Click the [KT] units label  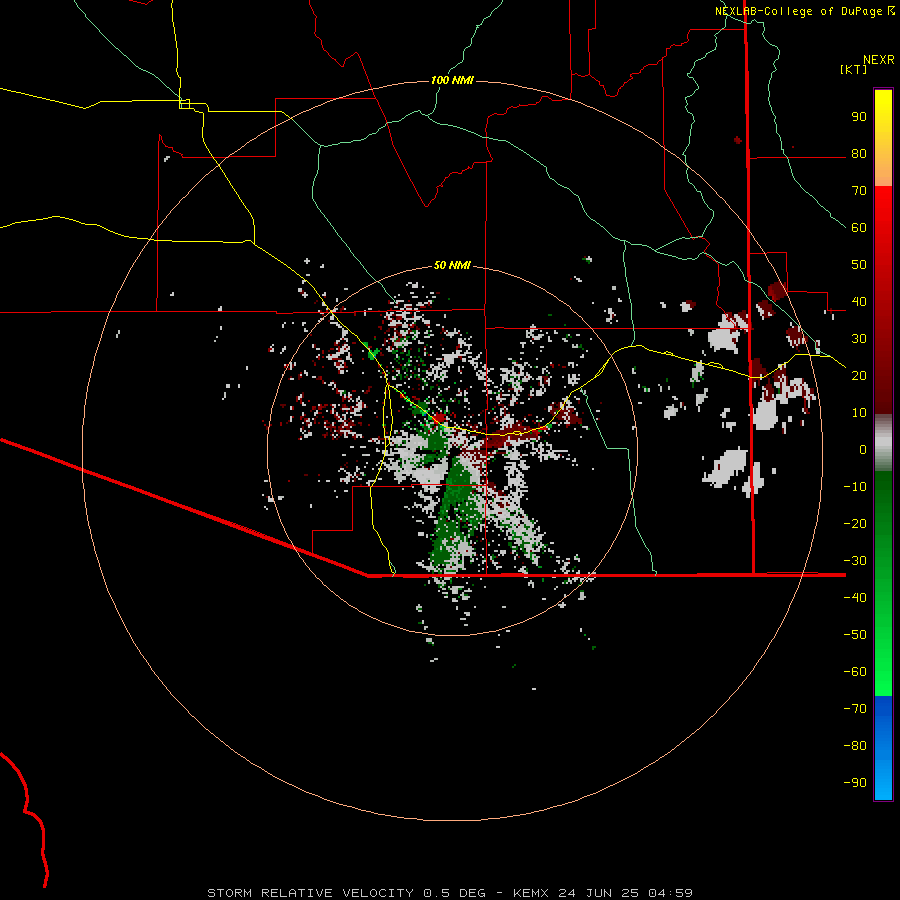pos(854,69)
